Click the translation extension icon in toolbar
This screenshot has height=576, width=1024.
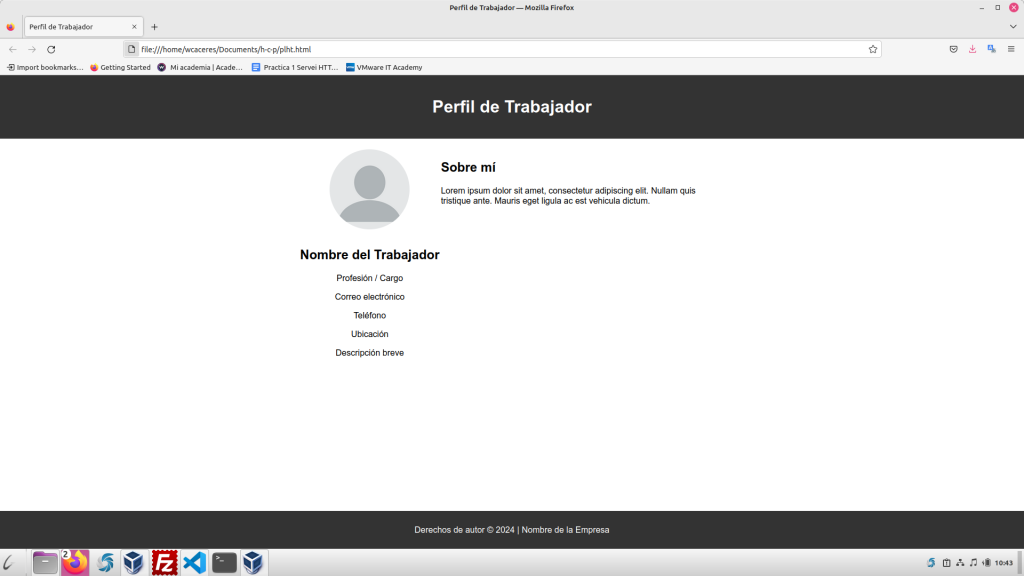(x=991, y=49)
